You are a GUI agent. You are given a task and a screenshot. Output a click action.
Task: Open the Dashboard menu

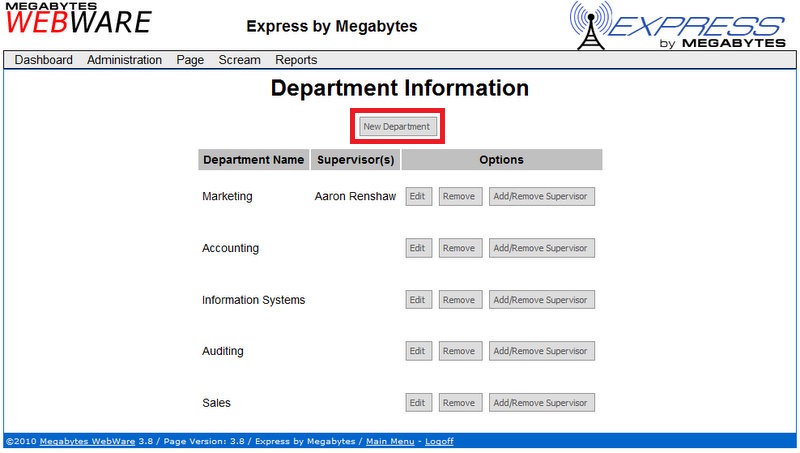[44, 60]
